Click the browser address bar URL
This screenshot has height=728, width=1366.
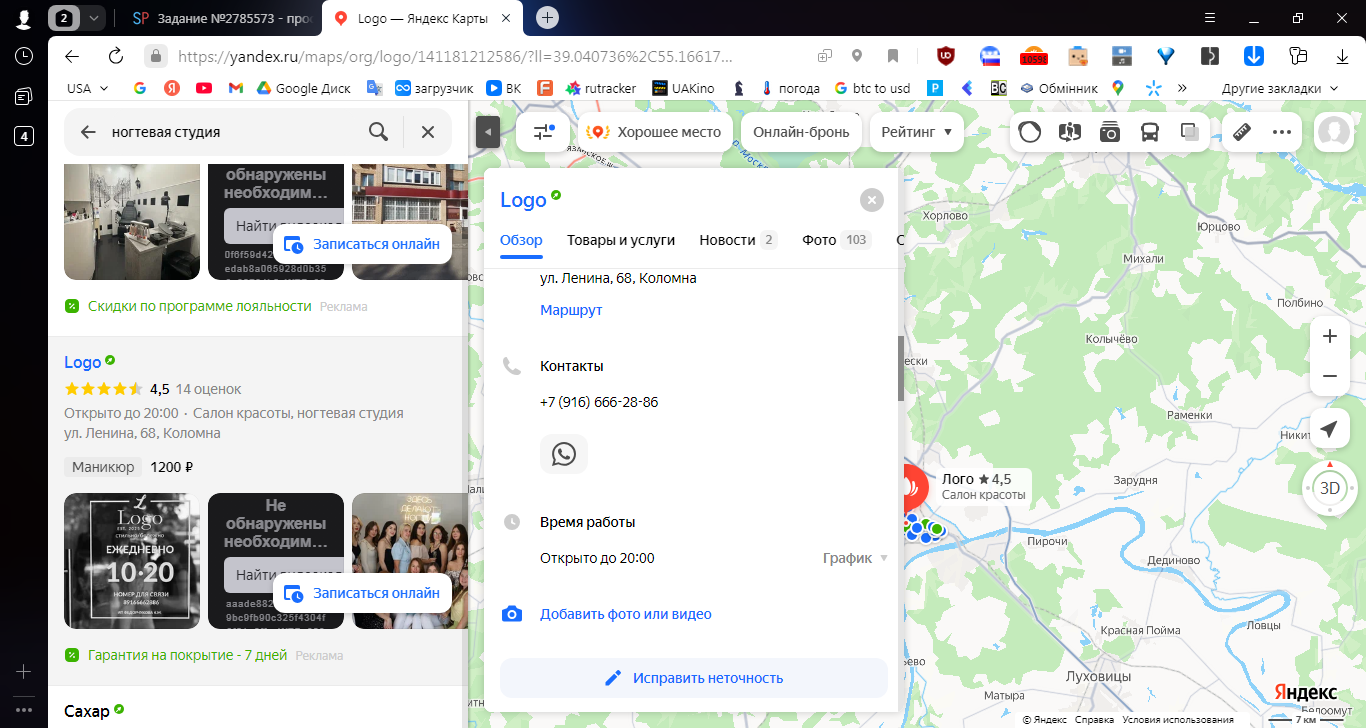455,56
